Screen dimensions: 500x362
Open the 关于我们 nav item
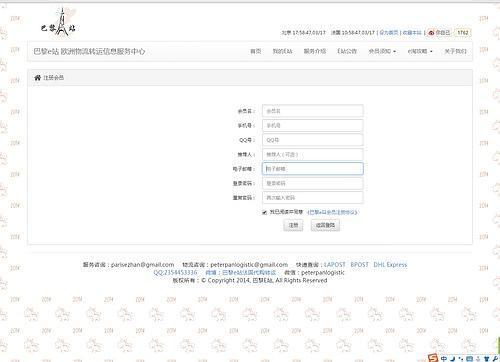click(x=455, y=51)
